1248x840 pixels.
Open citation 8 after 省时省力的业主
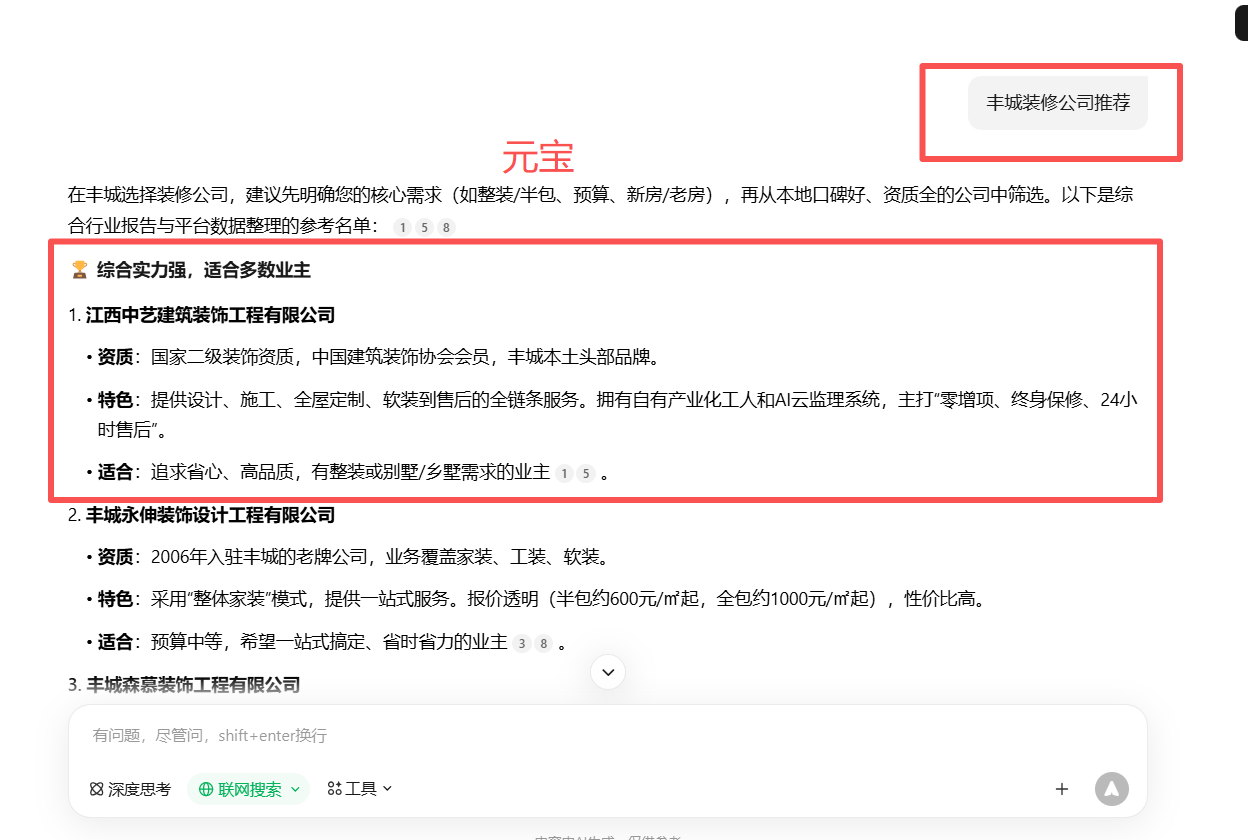pos(543,643)
